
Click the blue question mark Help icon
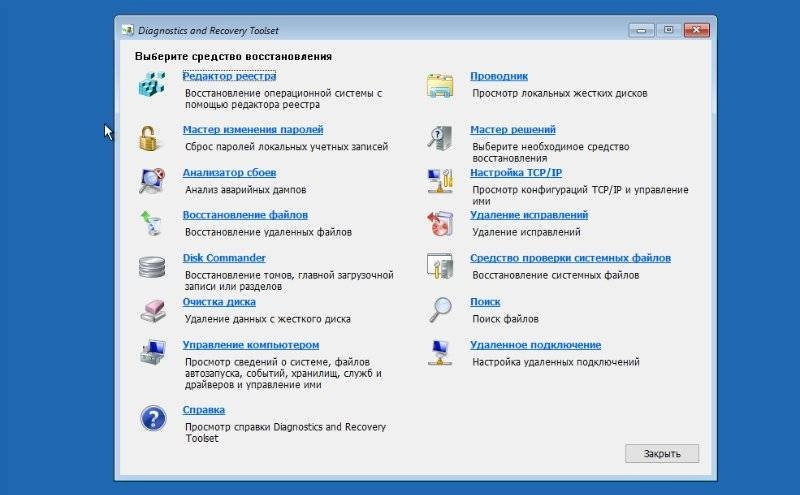pyautogui.click(x=153, y=418)
